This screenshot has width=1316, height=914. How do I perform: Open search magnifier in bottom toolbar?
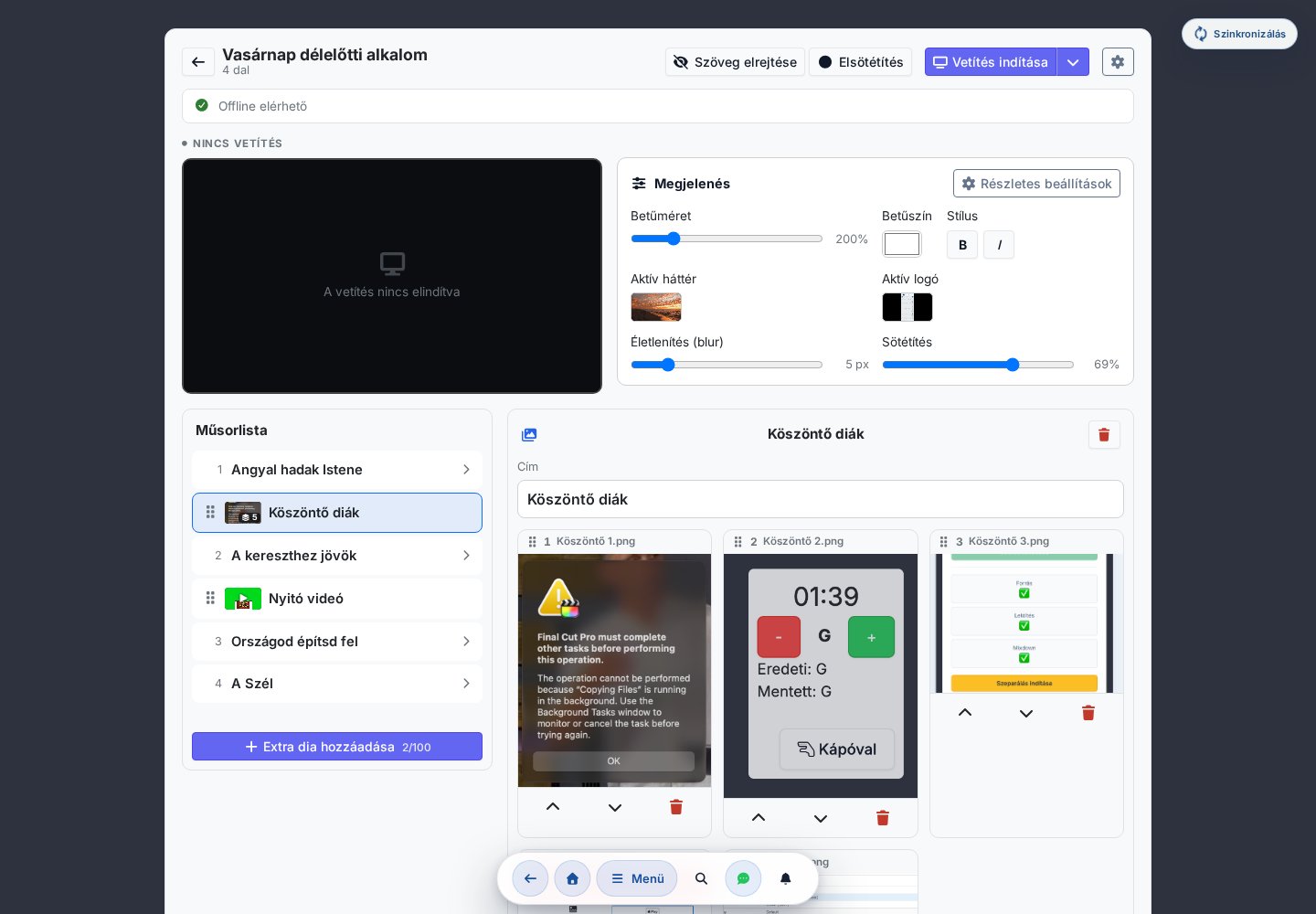(701, 878)
